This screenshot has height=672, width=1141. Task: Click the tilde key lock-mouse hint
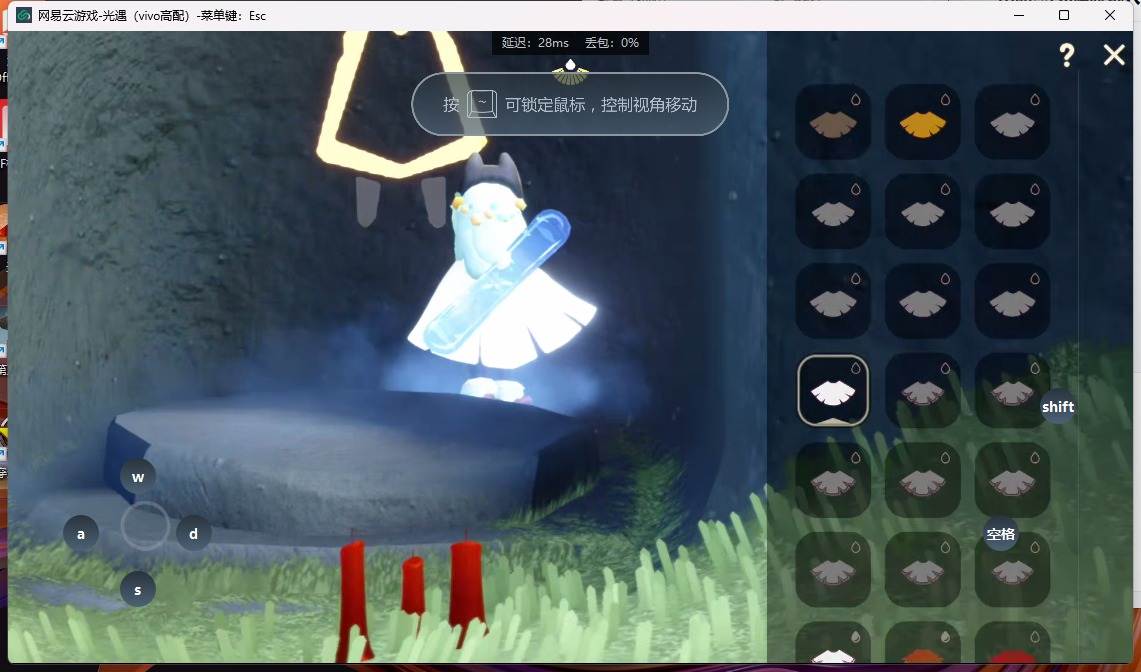(482, 104)
